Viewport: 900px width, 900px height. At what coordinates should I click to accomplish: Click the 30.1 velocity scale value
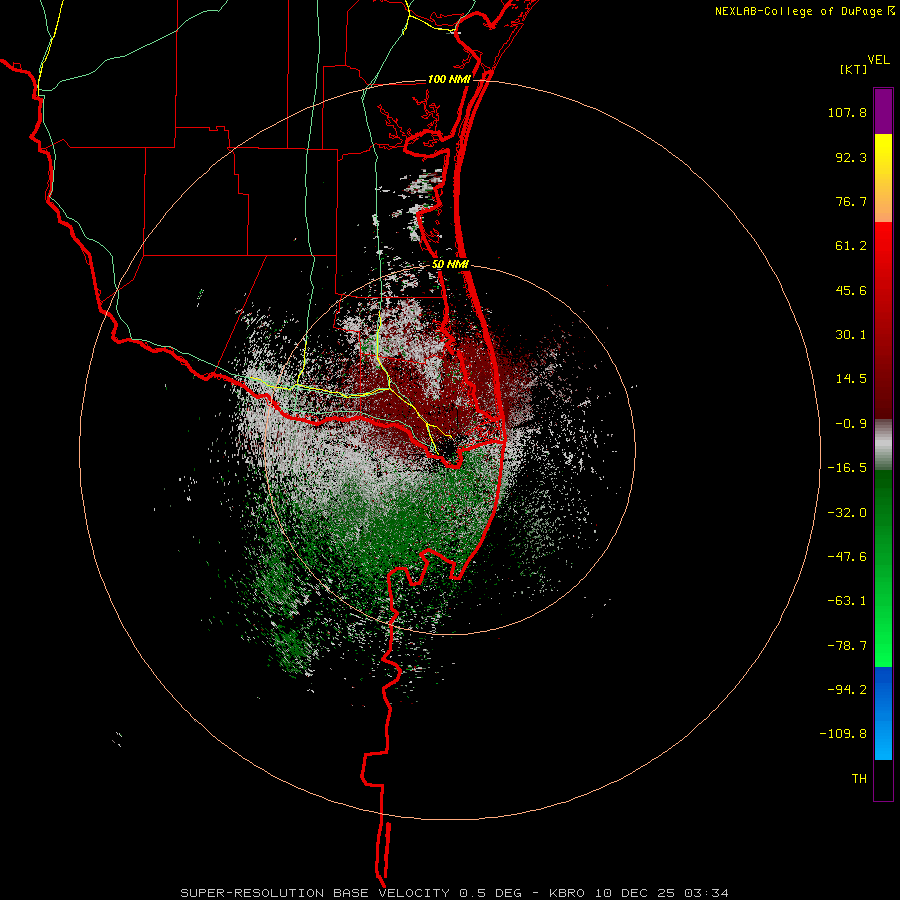click(x=851, y=335)
